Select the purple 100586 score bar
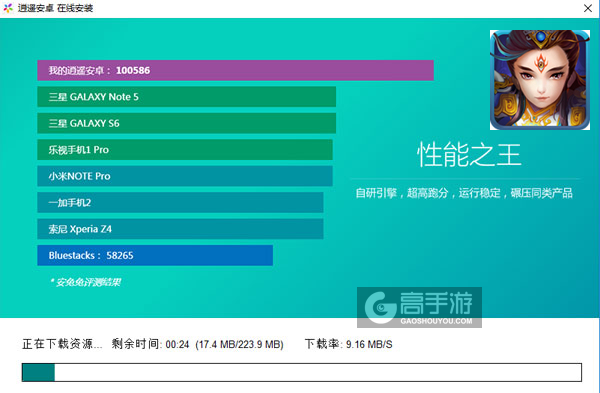The height and width of the screenshot is (393, 600). tap(235, 70)
